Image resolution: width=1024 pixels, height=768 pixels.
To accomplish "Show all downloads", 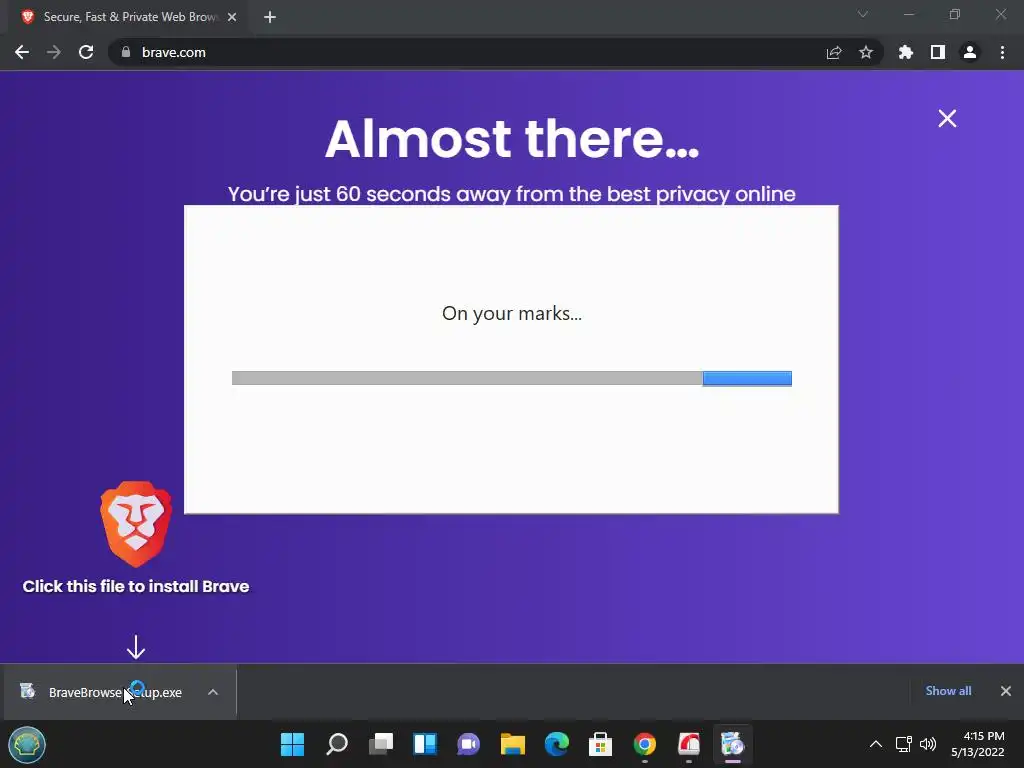I will pyautogui.click(x=948, y=691).
